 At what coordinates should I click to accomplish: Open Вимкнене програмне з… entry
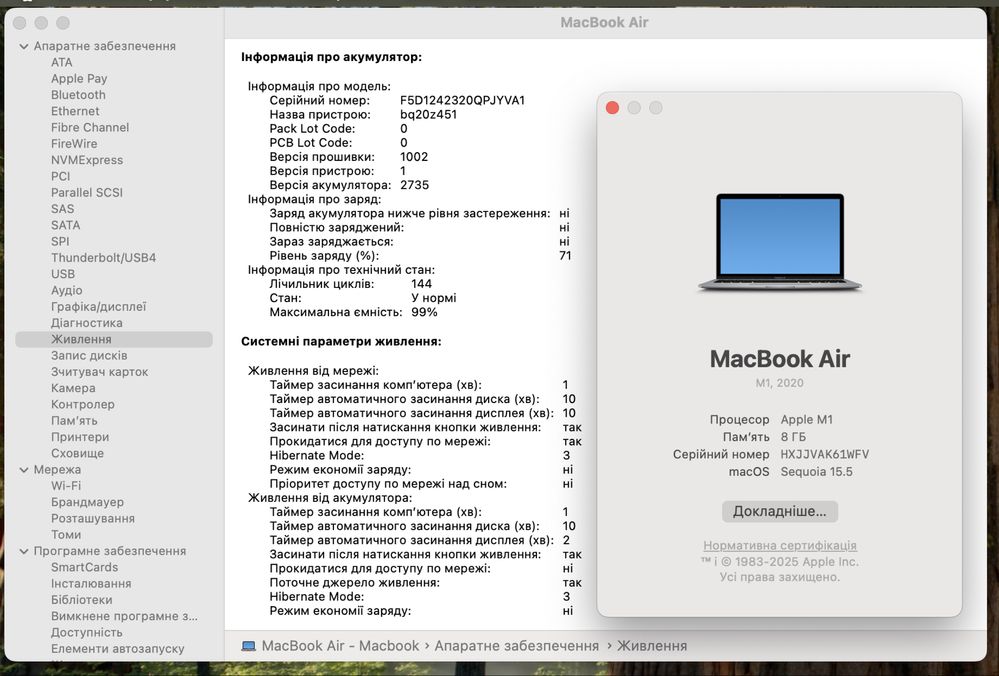pyautogui.click(x=124, y=616)
